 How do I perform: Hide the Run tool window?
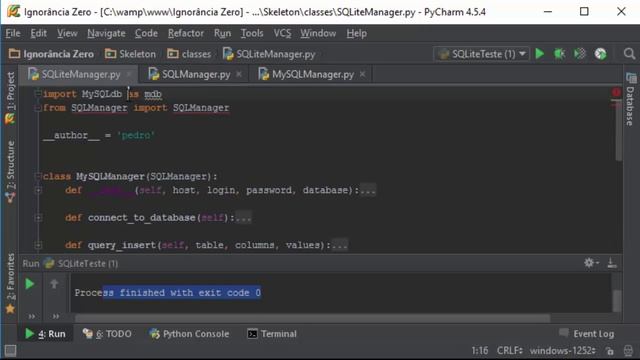pyautogui.click(x=612, y=263)
